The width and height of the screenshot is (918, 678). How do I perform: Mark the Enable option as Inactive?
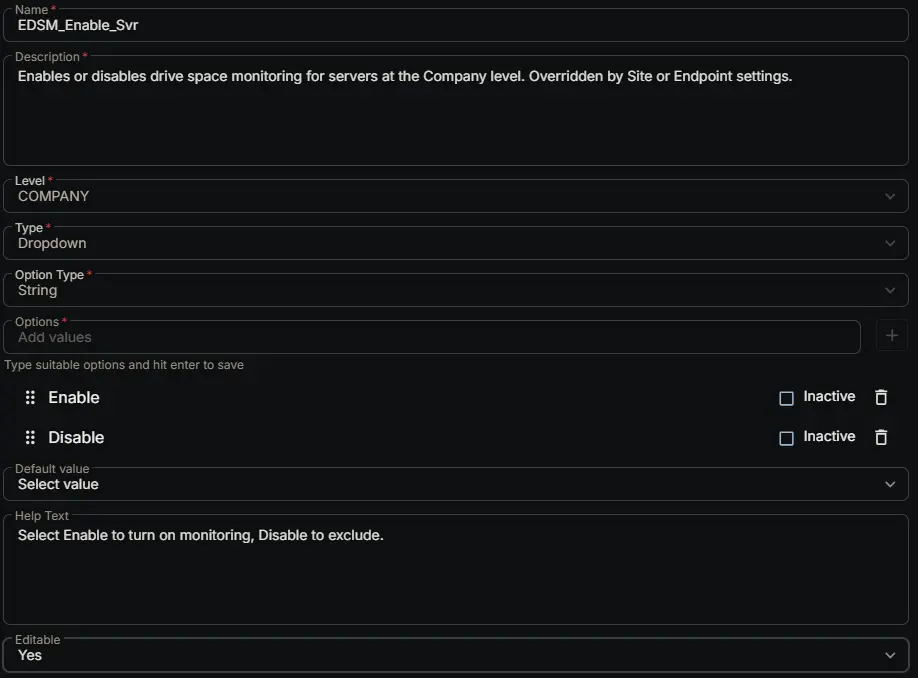(x=786, y=398)
